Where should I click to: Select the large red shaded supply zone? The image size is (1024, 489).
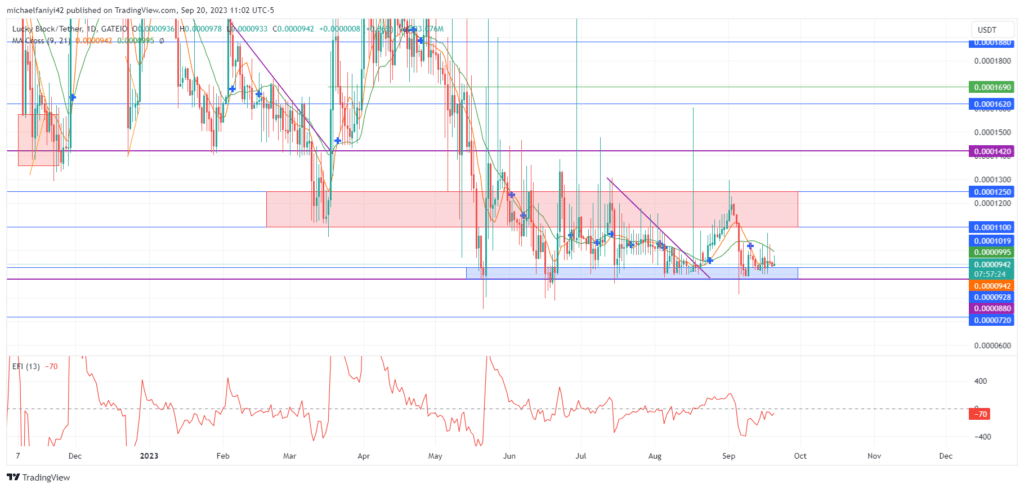click(532, 209)
